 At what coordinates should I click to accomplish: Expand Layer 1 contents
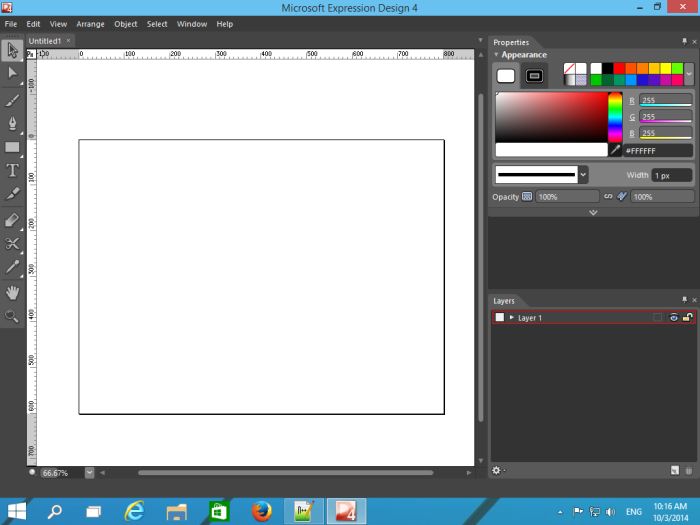point(512,318)
